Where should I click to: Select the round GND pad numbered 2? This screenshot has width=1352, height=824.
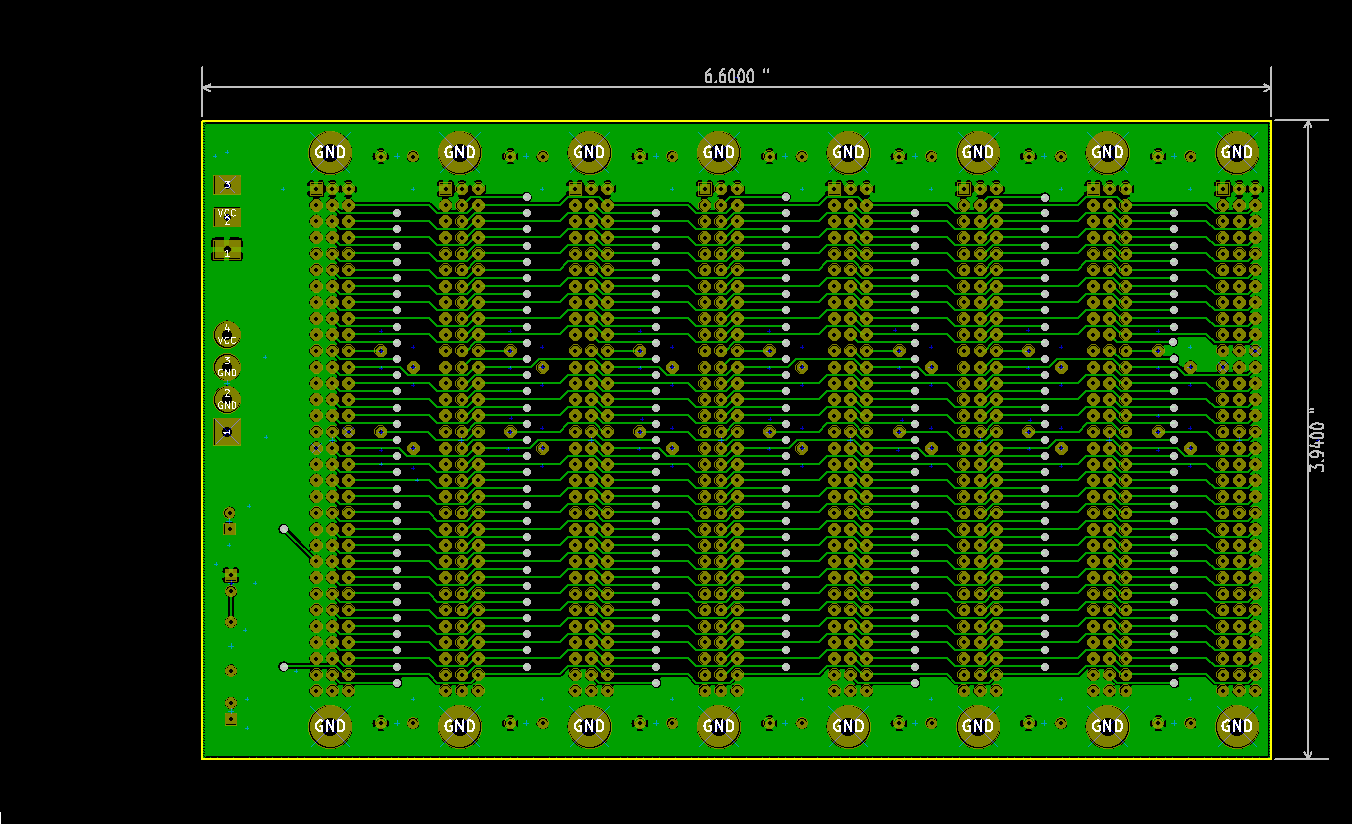[x=227, y=400]
